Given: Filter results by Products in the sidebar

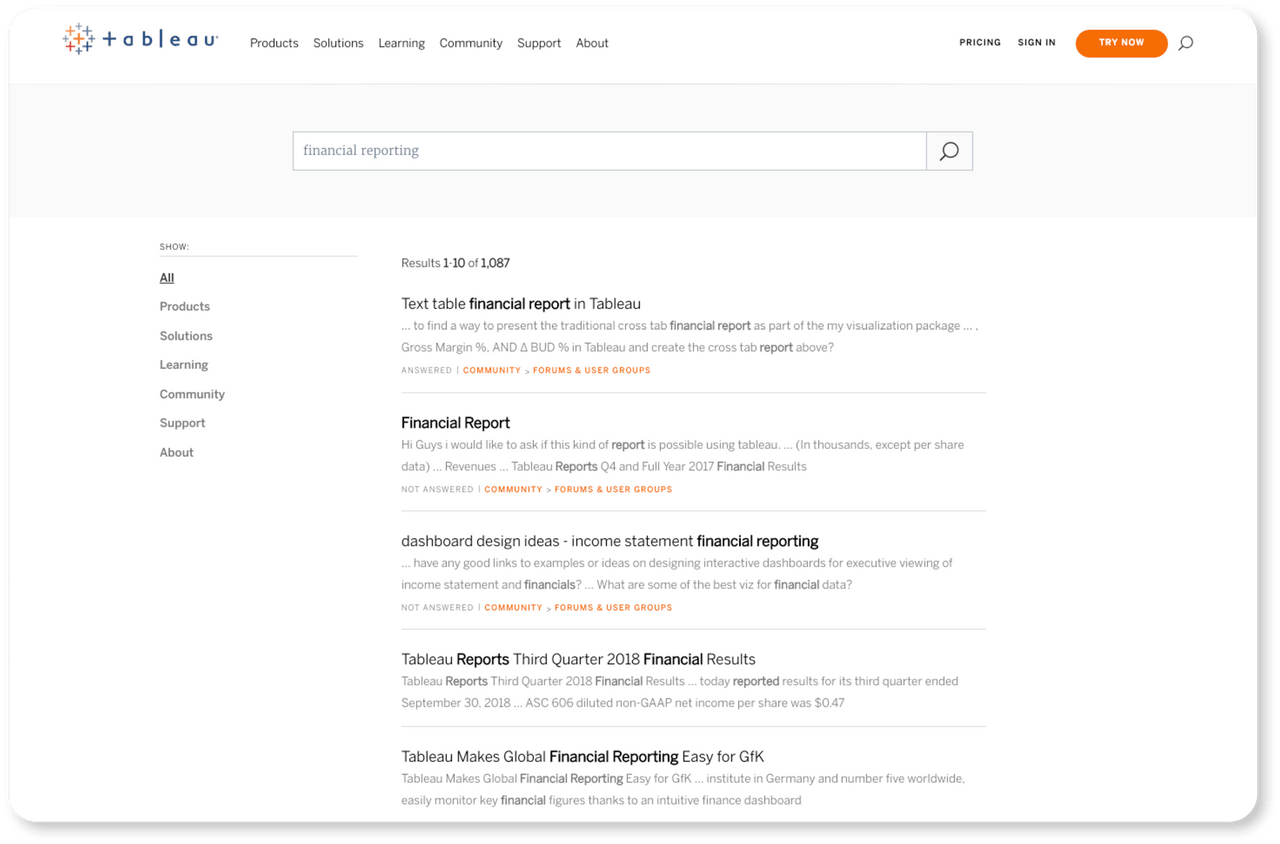Looking at the screenshot, I should [x=185, y=307].
